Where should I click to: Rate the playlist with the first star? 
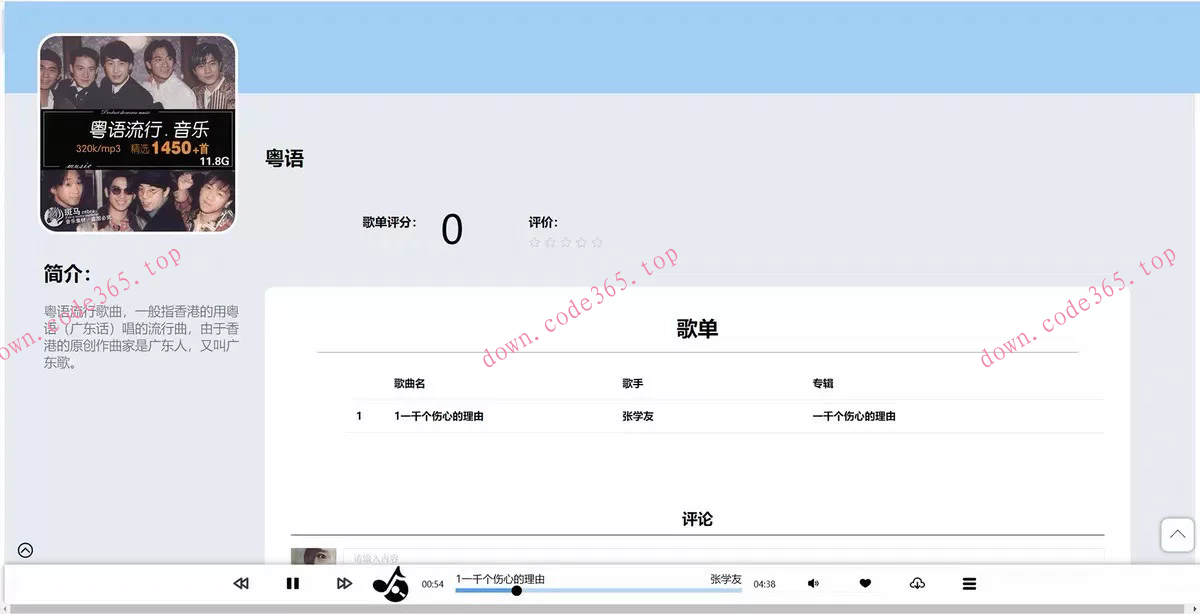click(x=535, y=242)
